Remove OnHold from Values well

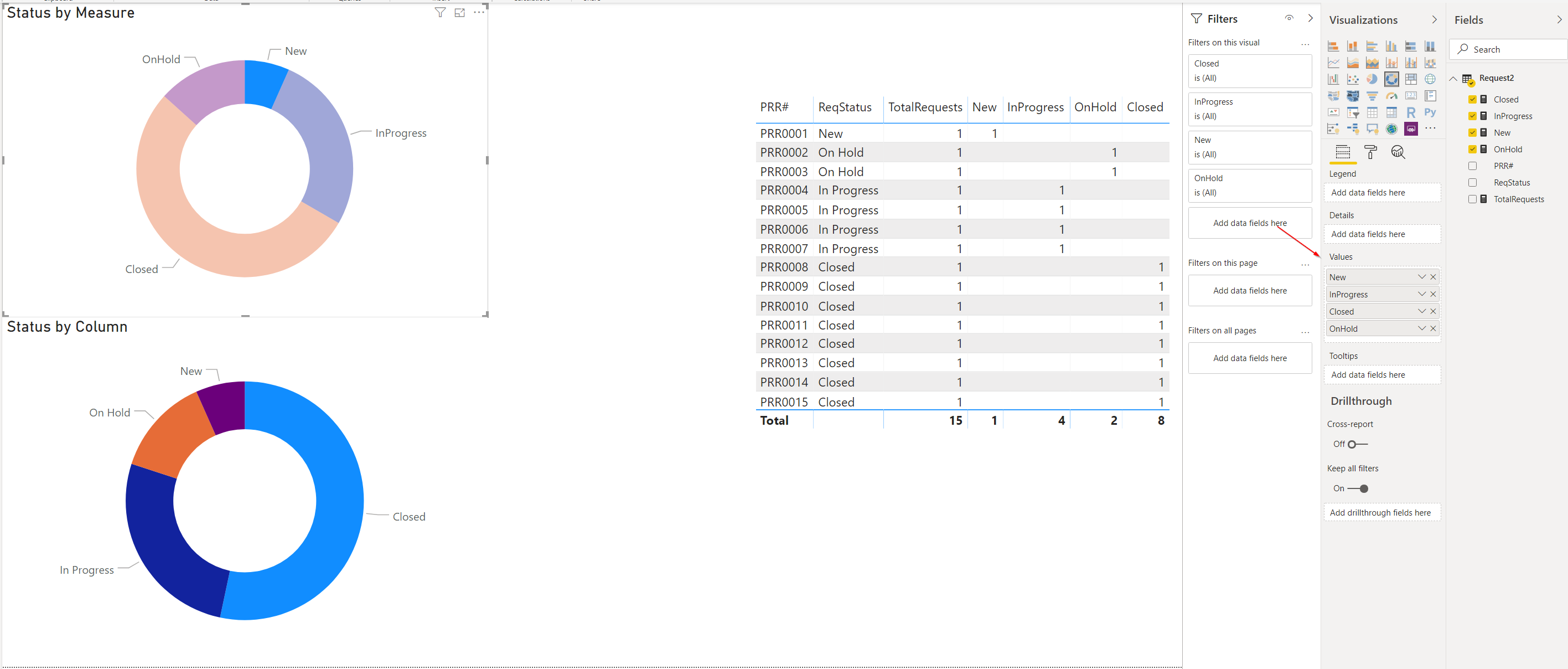pyautogui.click(x=1434, y=328)
